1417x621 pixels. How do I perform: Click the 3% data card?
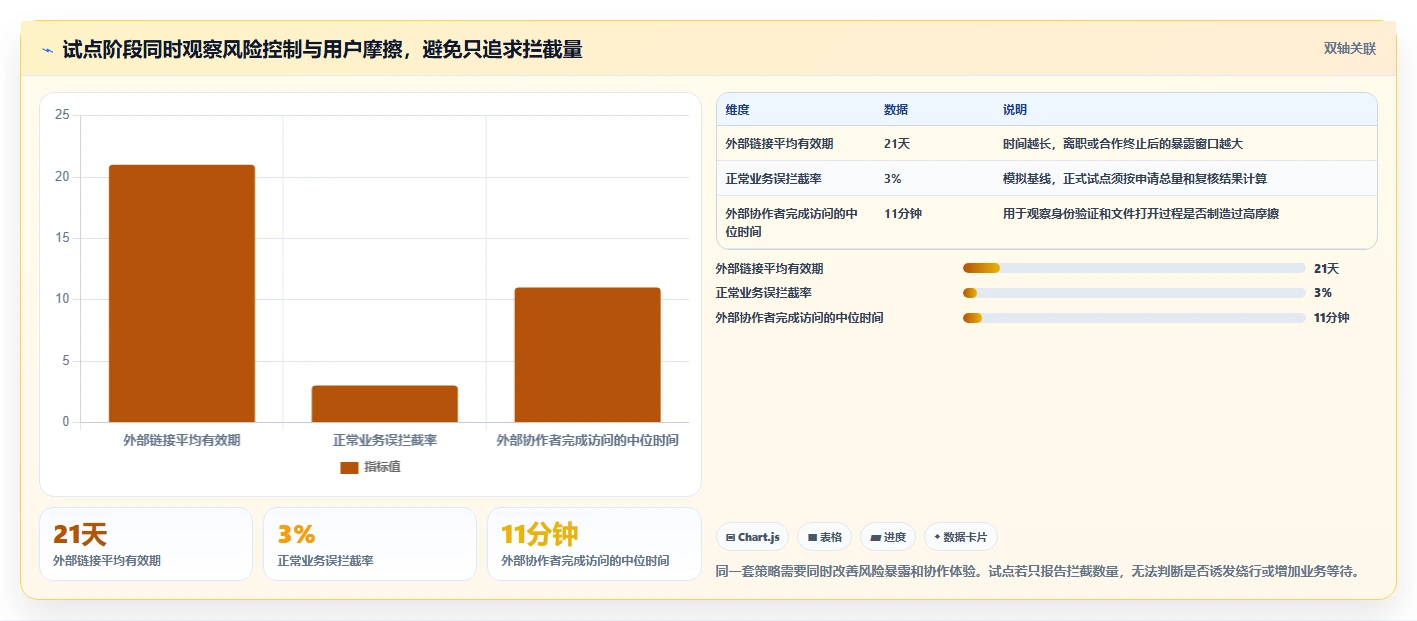point(370,544)
